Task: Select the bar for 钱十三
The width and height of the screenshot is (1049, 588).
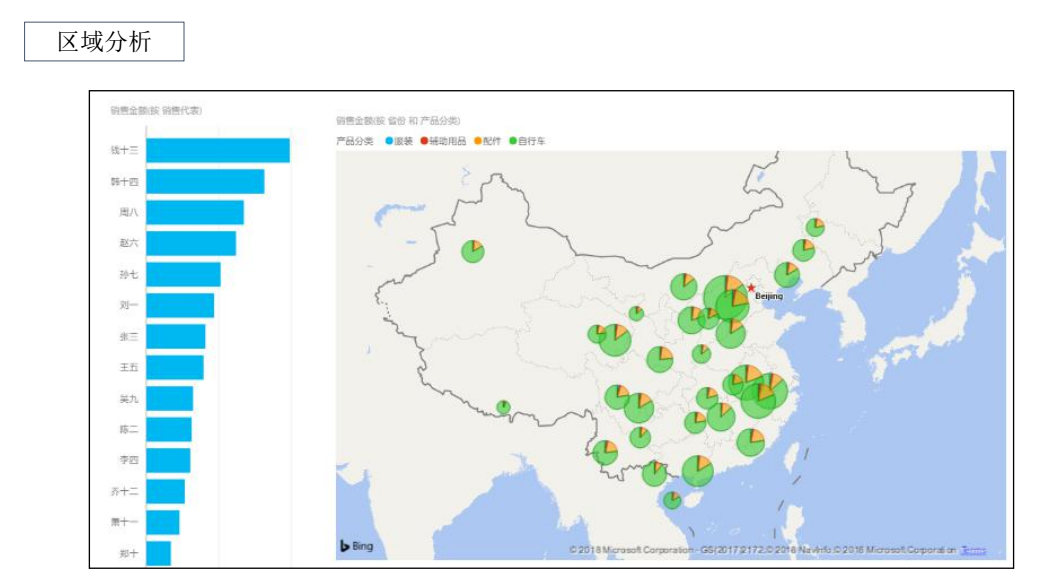Action: click(218, 151)
